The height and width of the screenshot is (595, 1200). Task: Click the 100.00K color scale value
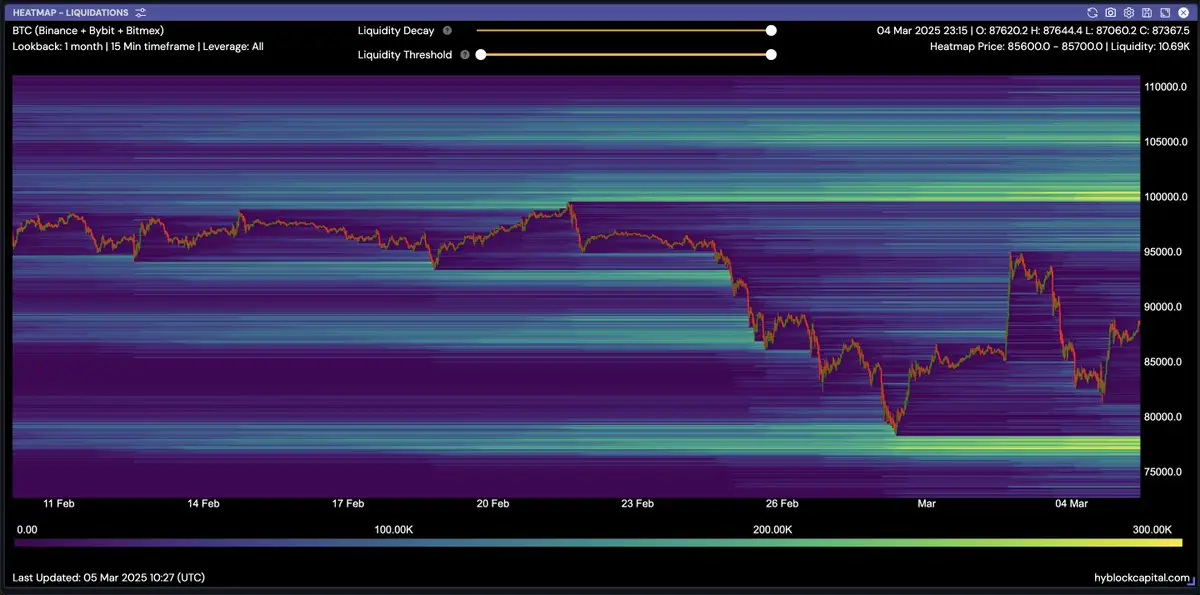(393, 529)
